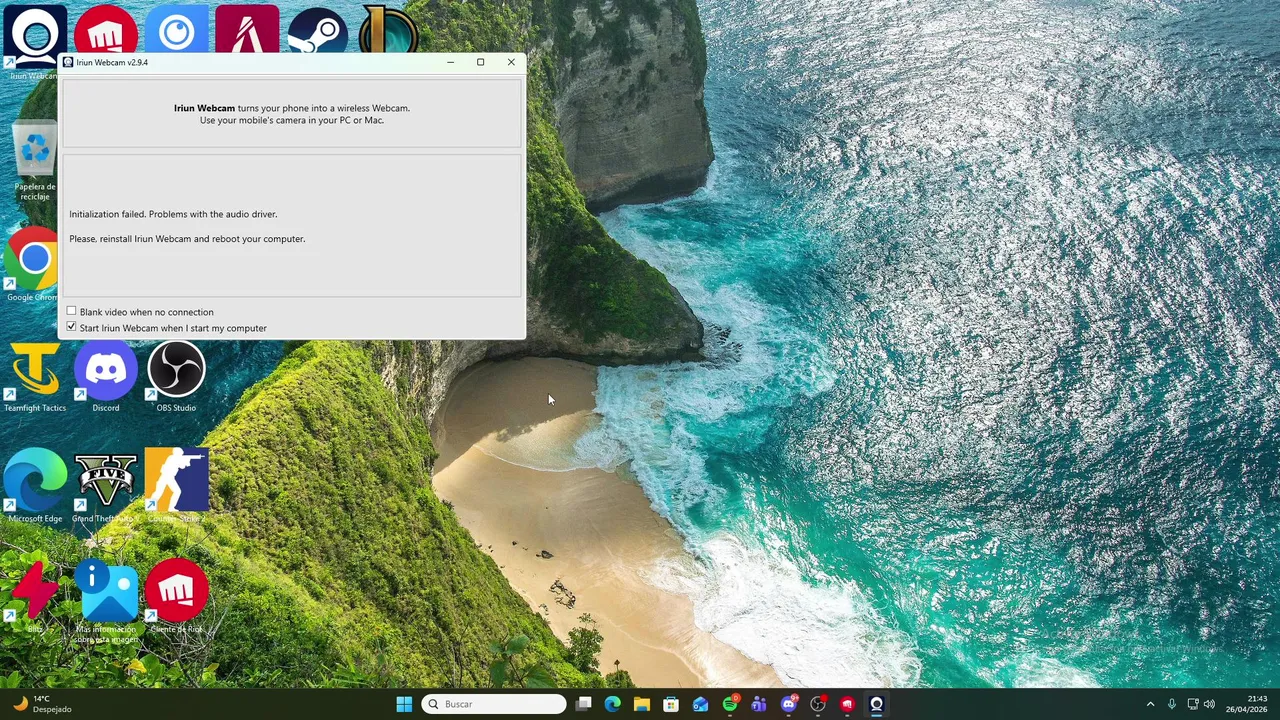Open the Riot Client taskbar icon
Image resolution: width=1280 pixels, height=720 pixels.
point(847,704)
